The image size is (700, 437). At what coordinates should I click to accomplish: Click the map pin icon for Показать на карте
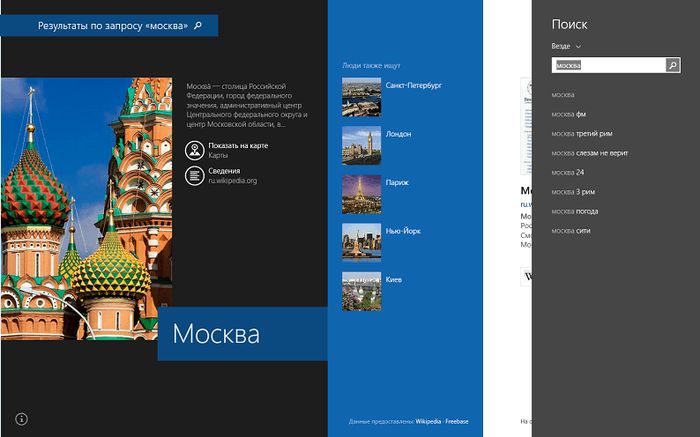point(193,150)
